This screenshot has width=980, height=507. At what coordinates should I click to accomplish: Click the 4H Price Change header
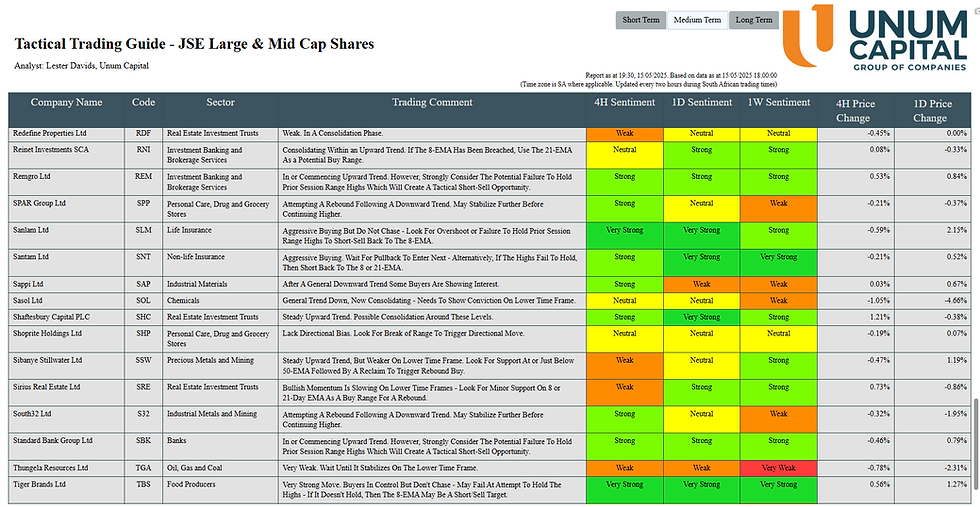point(856,110)
